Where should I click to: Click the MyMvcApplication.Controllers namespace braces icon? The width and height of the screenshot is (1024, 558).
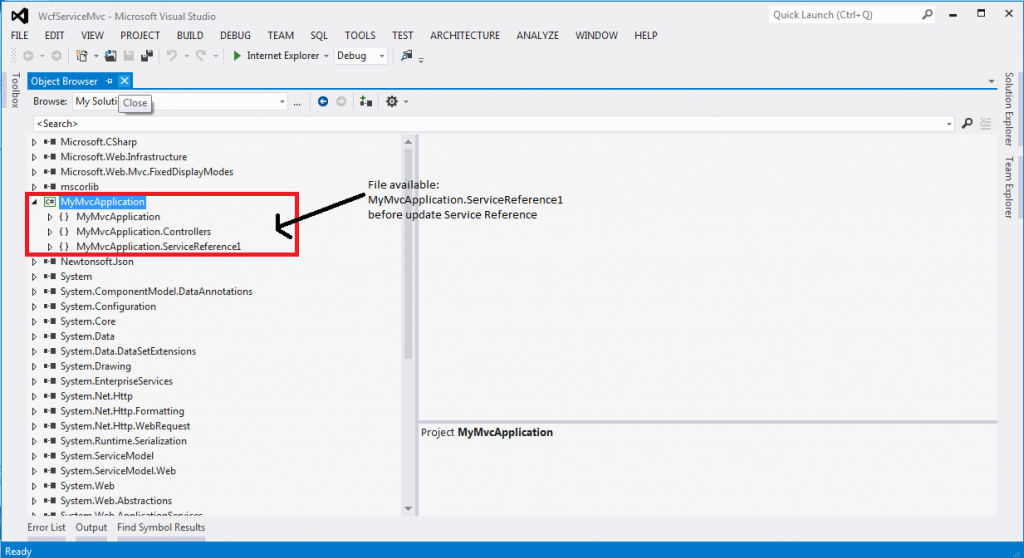point(64,231)
